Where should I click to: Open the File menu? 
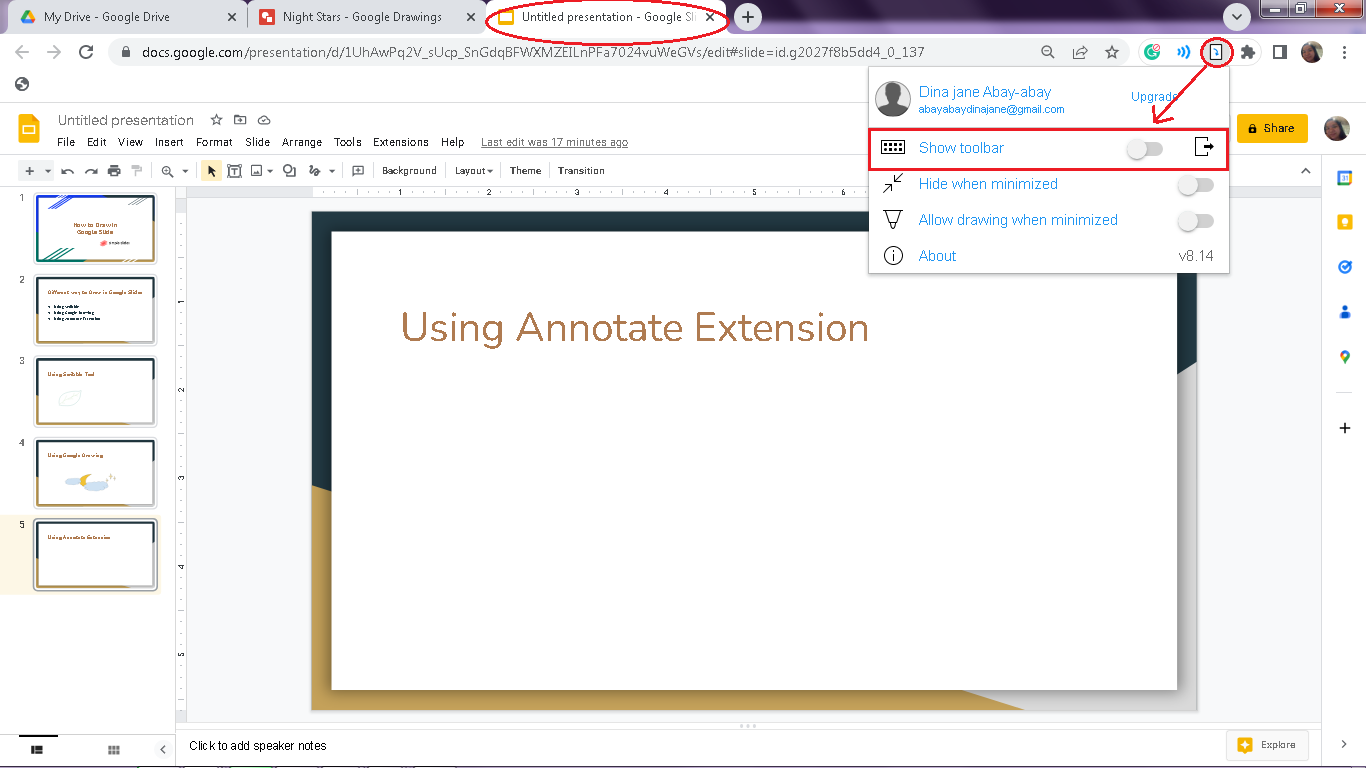[66, 142]
